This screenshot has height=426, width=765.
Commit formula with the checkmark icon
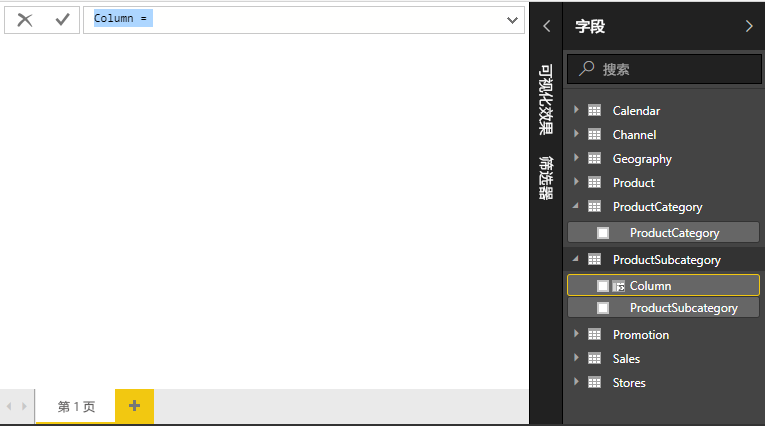[62, 20]
